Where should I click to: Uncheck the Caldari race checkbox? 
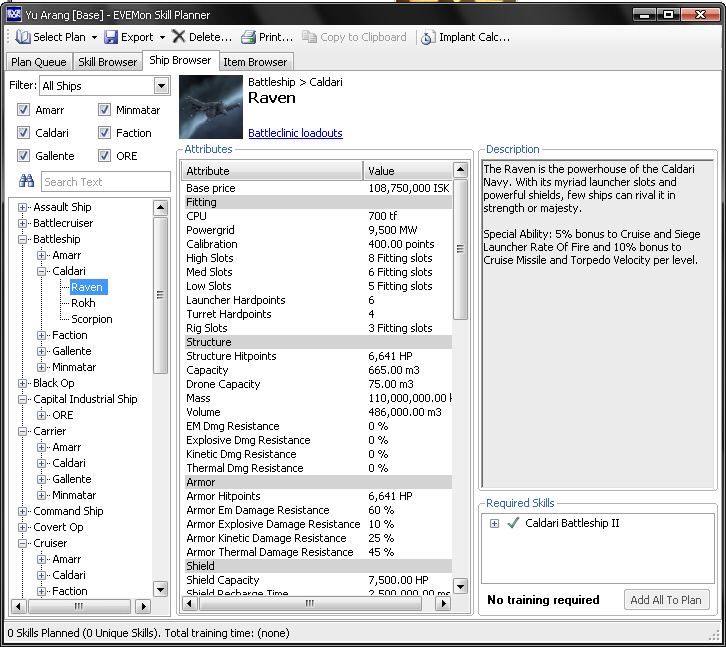pos(23,133)
